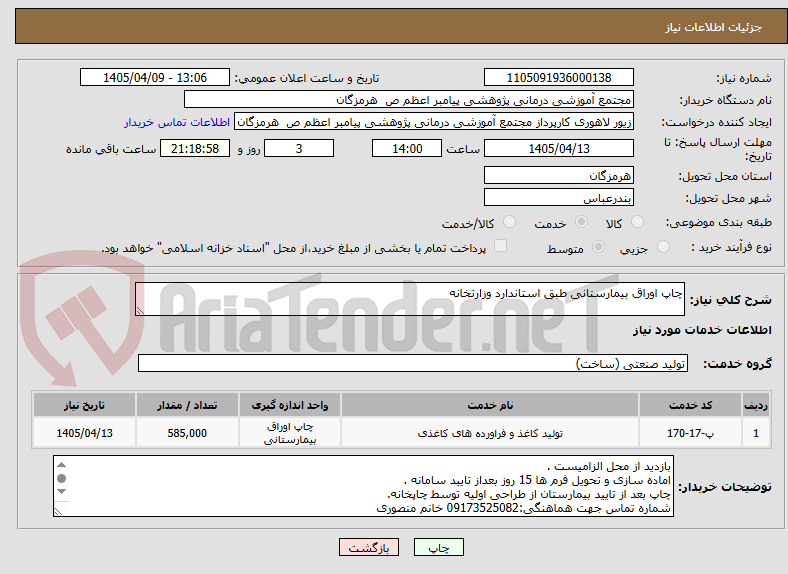This screenshot has width=788, height=574.
Task: Click the اطلاعات خدمات مورد نیاز section heading
Action: click(x=702, y=330)
